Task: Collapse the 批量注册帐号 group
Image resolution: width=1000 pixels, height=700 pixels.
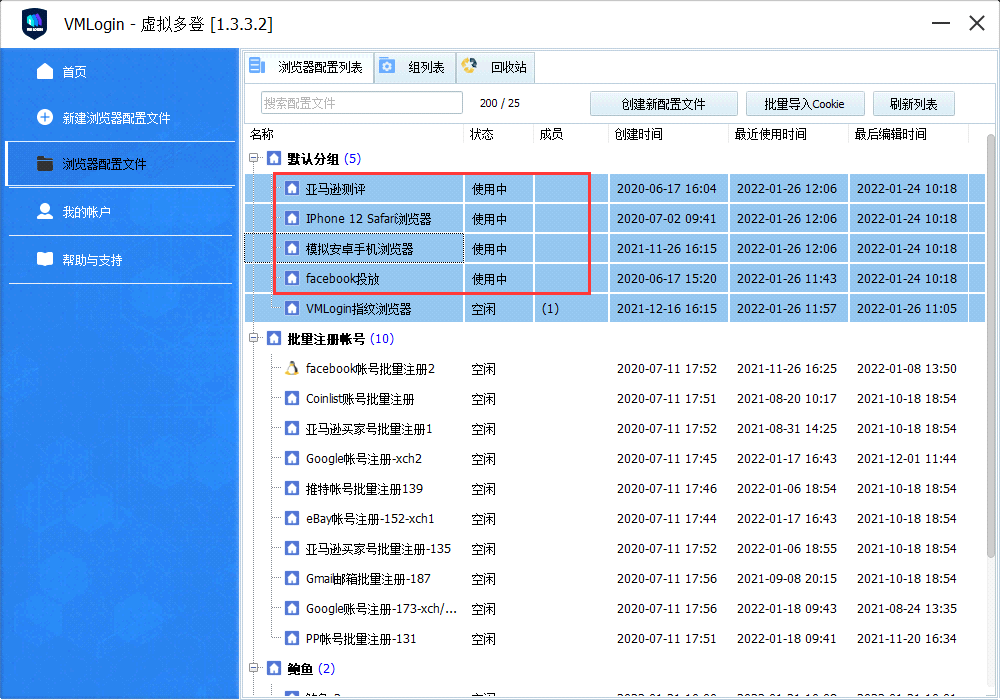Action: click(254, 338)
